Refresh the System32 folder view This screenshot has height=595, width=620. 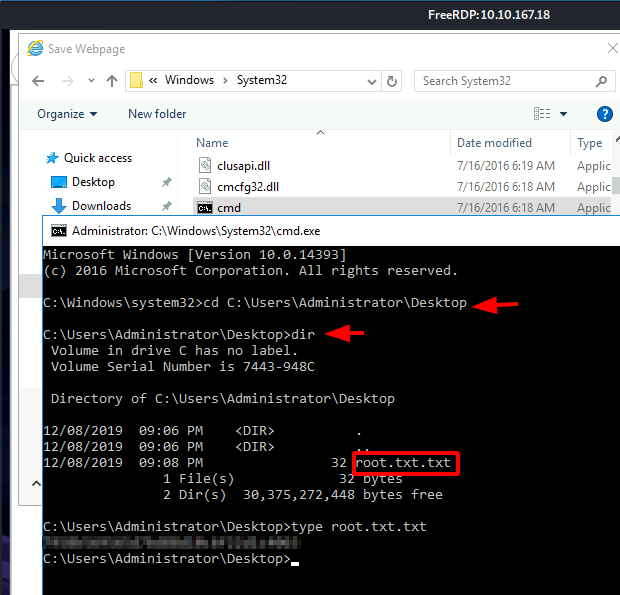tap(392, 81)
